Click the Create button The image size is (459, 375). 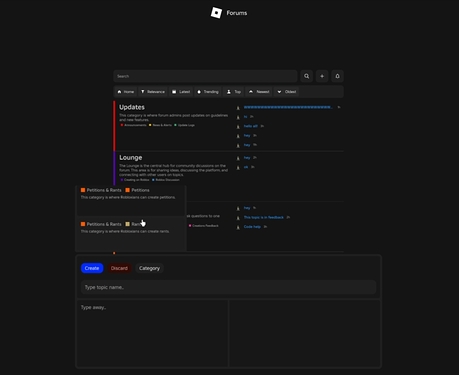click(x=92, y=268)
